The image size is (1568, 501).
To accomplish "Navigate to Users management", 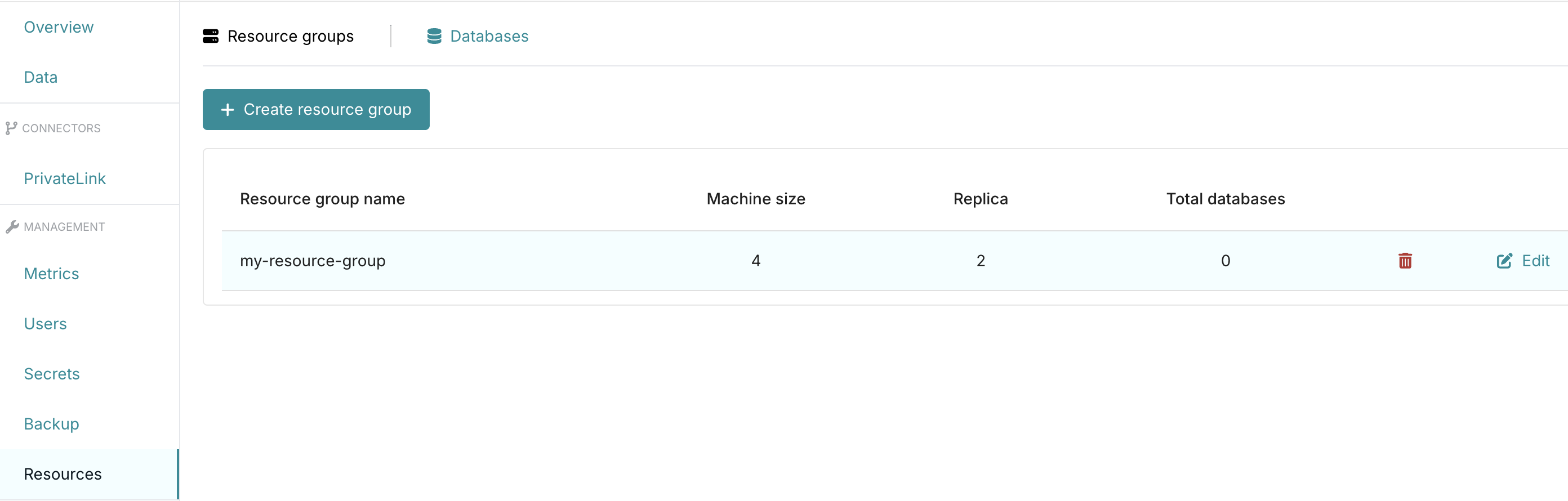I will coord(45,324).
